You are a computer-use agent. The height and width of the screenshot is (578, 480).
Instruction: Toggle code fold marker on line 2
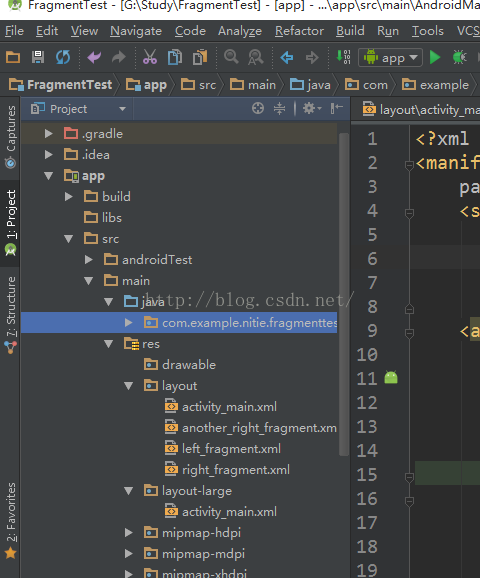pyautogui.click(x=409, y=165)
